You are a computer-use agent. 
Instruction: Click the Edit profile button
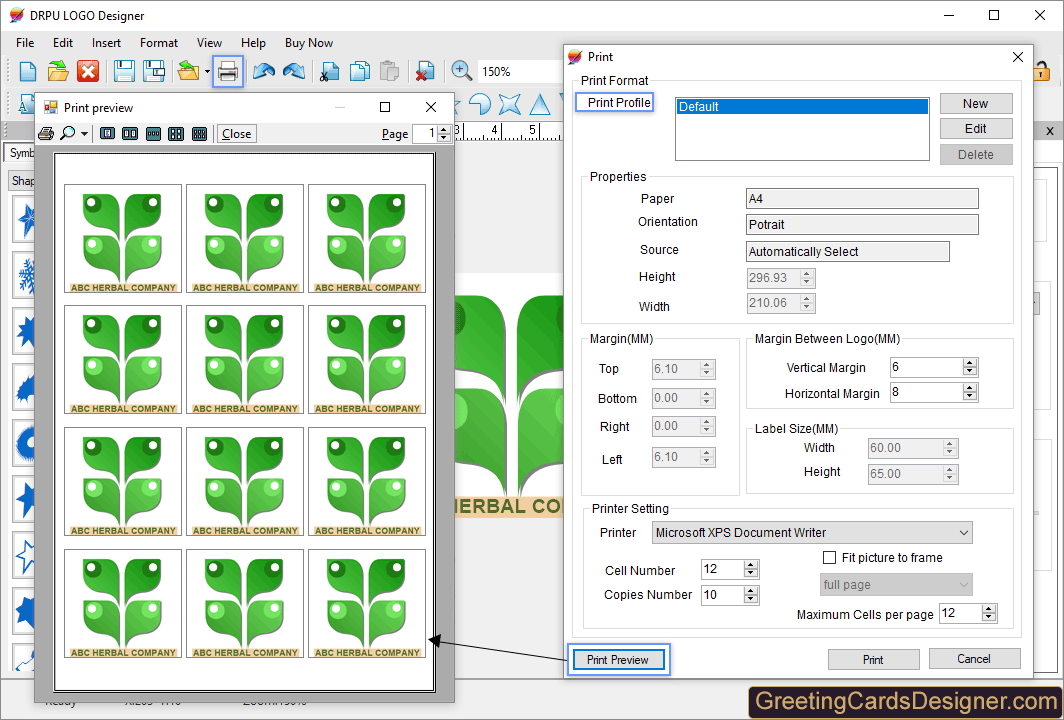[976, 129]
